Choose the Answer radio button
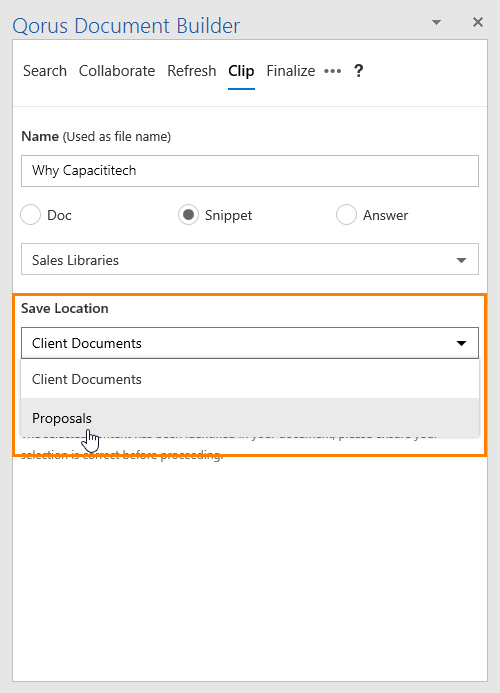This screenshot has height=693, width=500. (x=346, y=215)
